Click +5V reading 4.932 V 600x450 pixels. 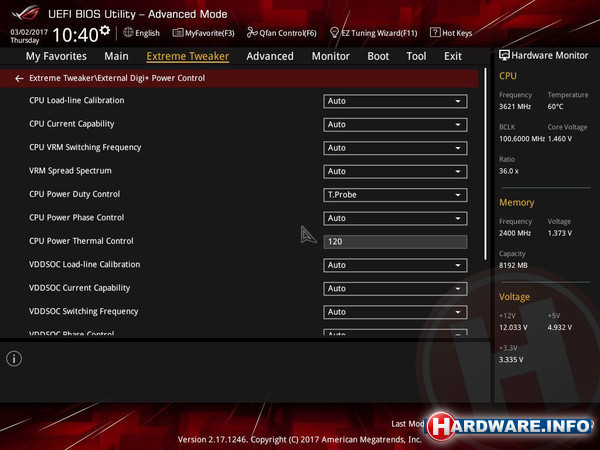point(560,328)
